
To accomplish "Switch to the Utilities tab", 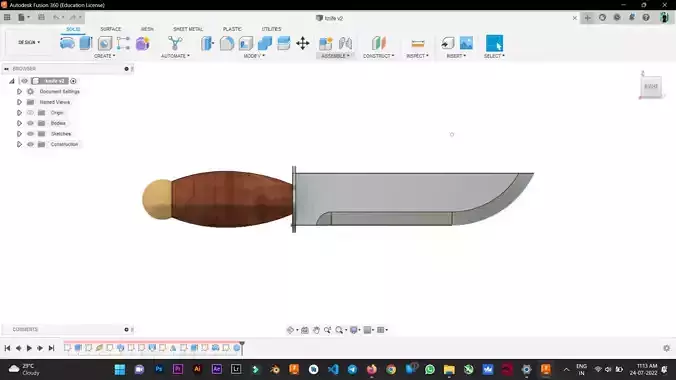I will click(x=272, y=29).
